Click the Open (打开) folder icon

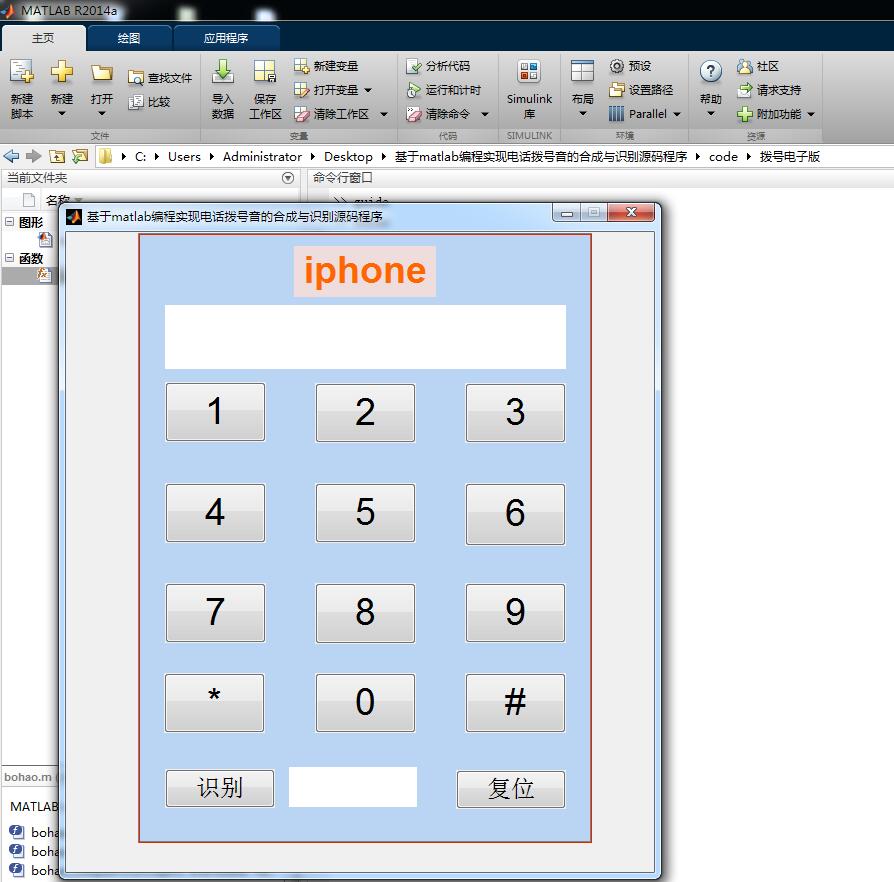tap(101, 73)
